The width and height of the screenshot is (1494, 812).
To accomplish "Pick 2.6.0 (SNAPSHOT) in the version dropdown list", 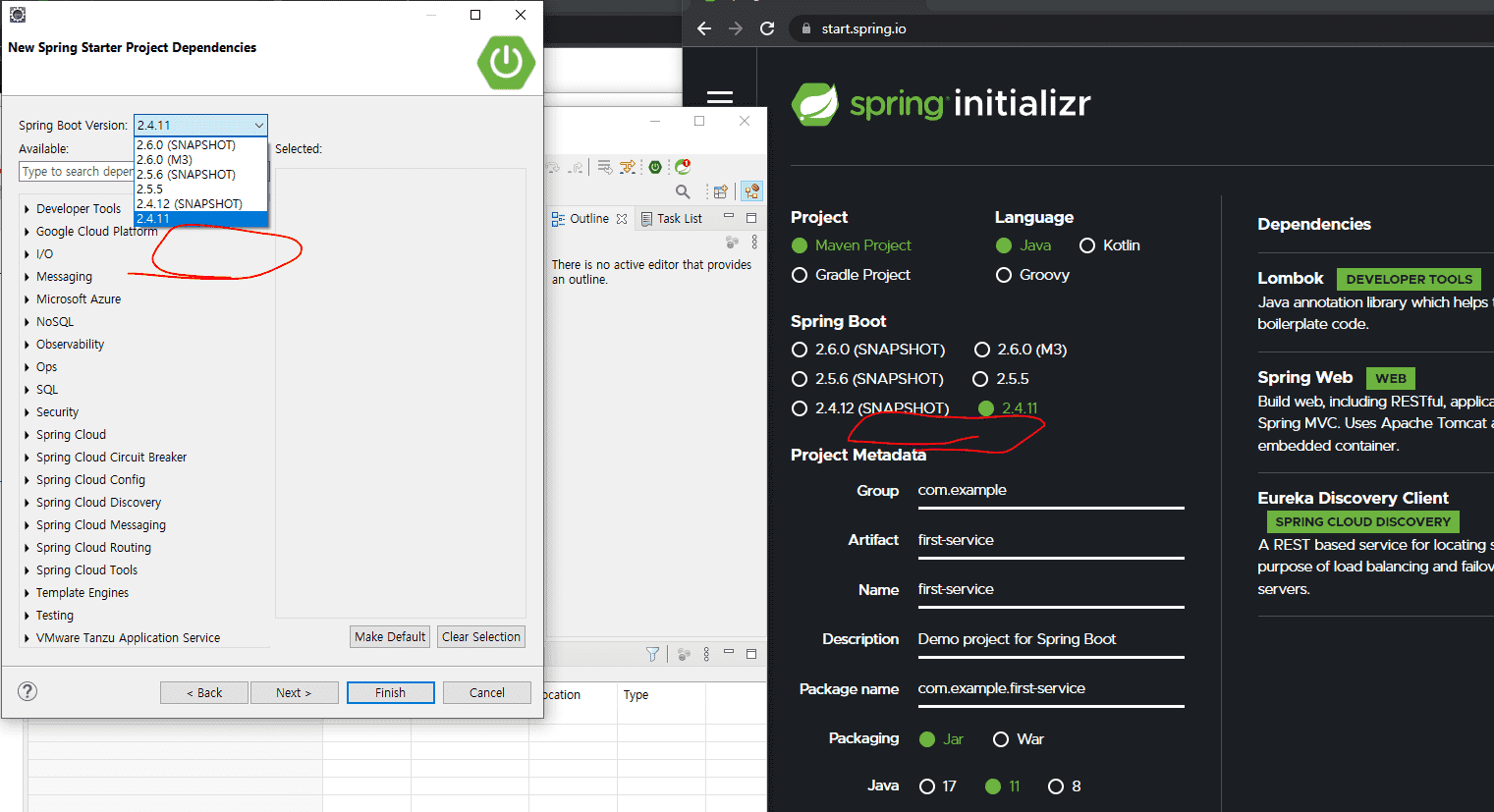I will tap(200, 145).
